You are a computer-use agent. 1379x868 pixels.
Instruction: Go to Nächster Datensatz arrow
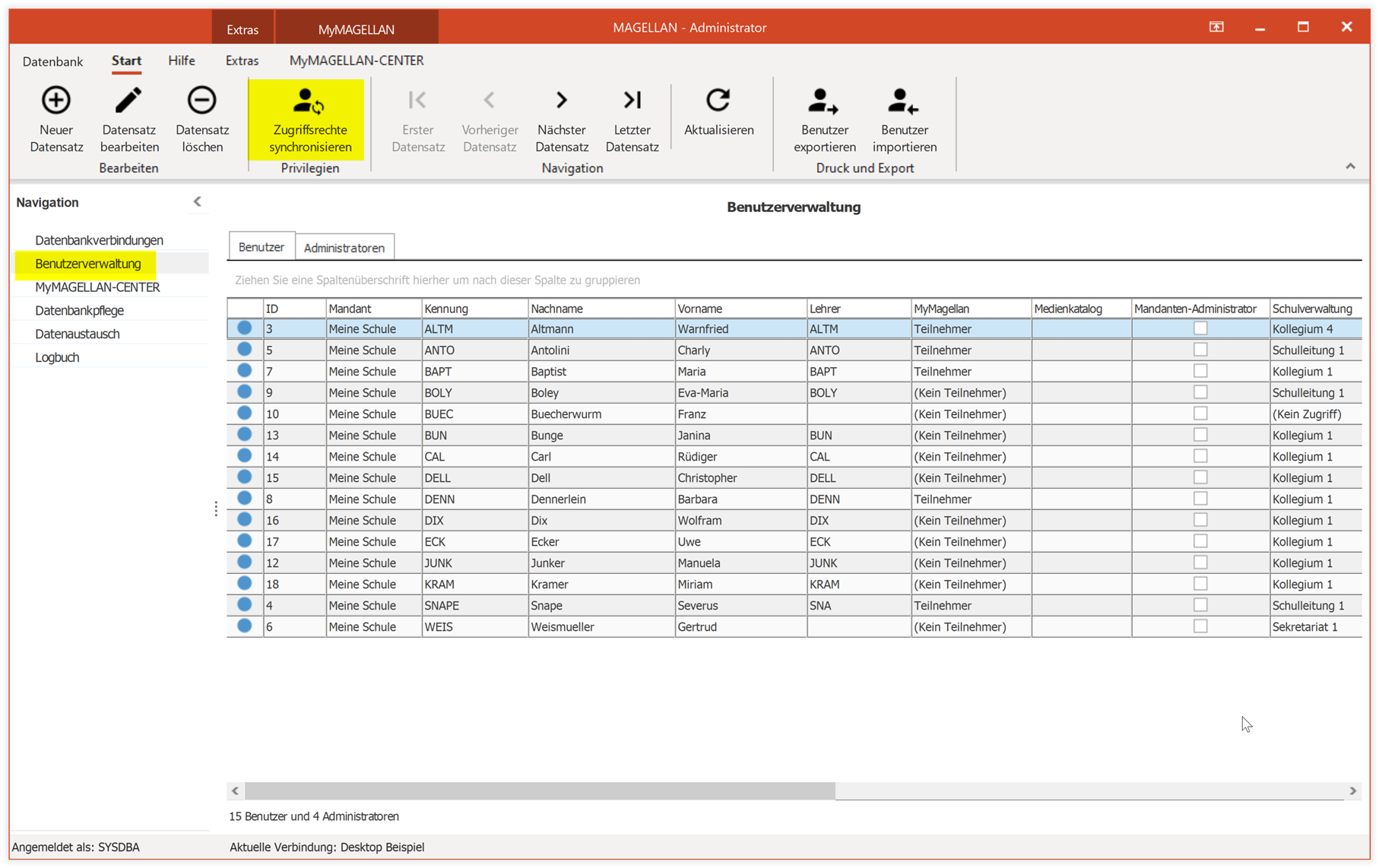click(561, 100)
